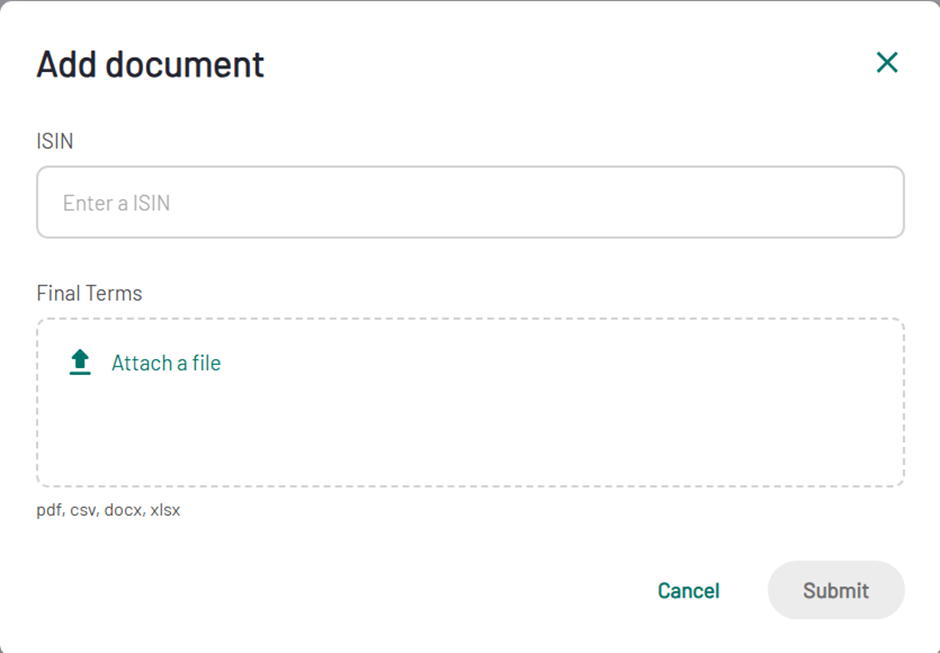This screenshot has width=940, height=653.
Task: Close the Add document dialog
Action: click(x=886, y=63)
